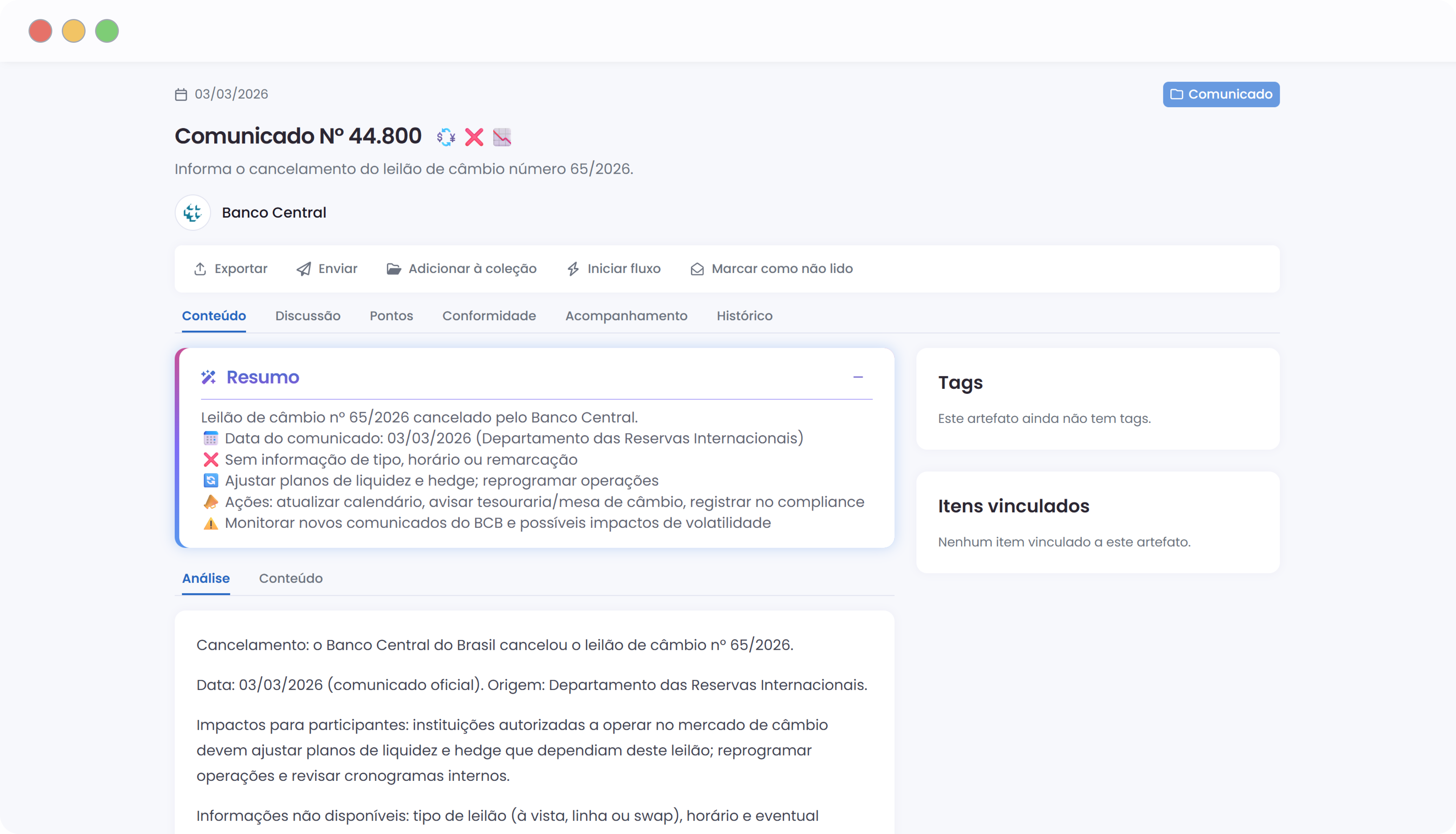1456x834 pixels.
Task: Switch to the Conformidade tab
Action: click(x=489, y=316)
